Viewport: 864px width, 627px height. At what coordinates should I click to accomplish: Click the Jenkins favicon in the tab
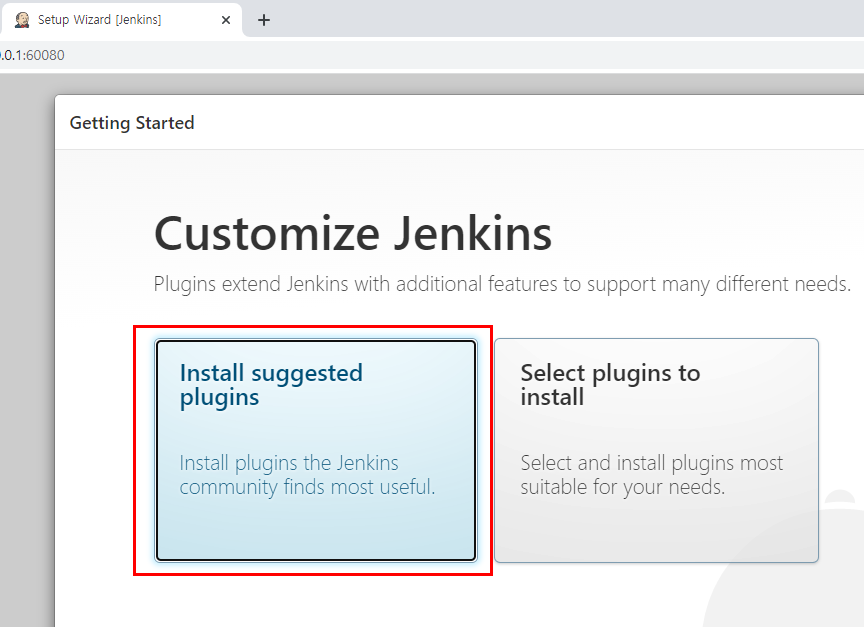point(22,20)
